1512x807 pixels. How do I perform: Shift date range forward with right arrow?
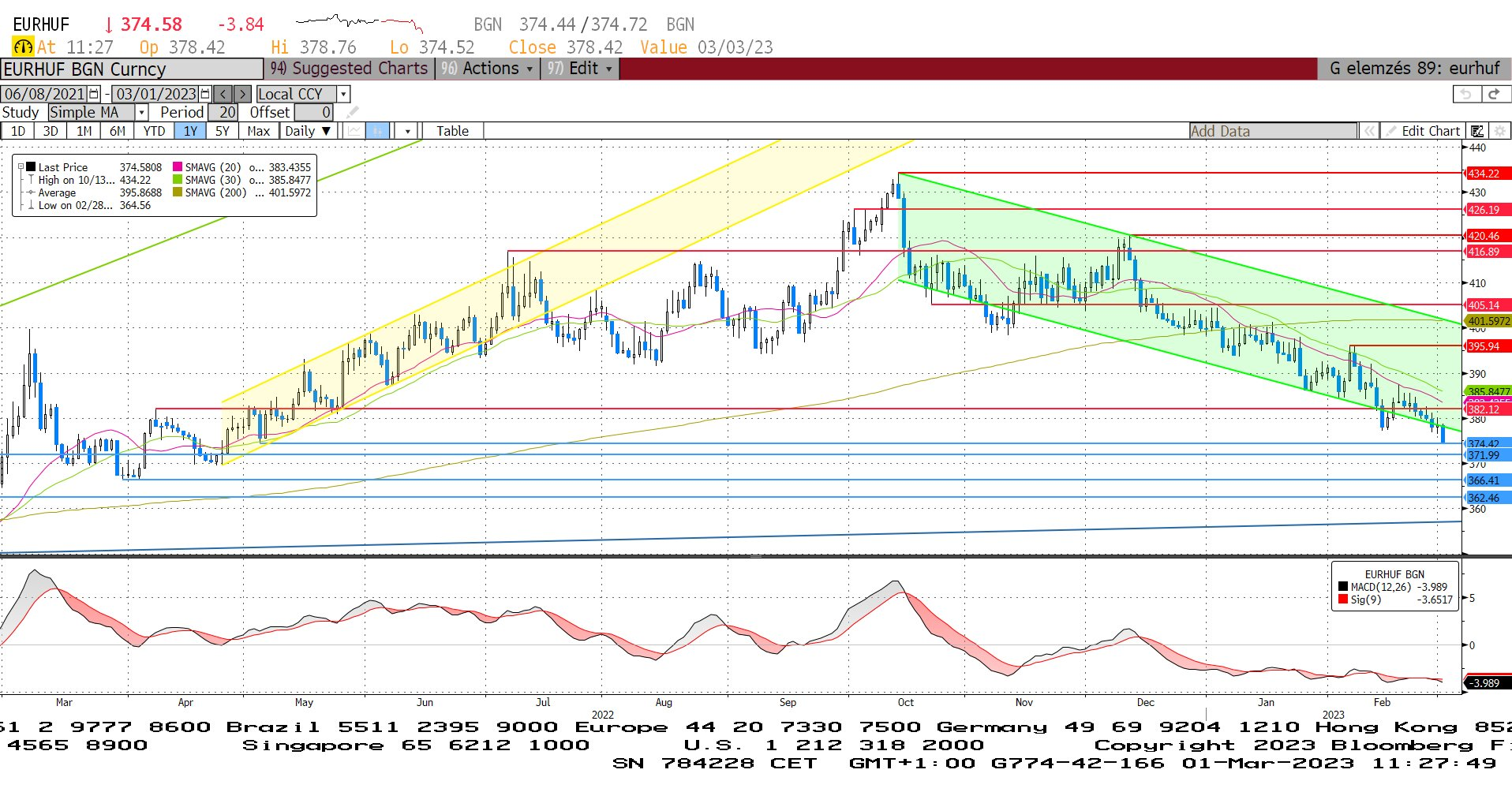click(x=243, y=94)
